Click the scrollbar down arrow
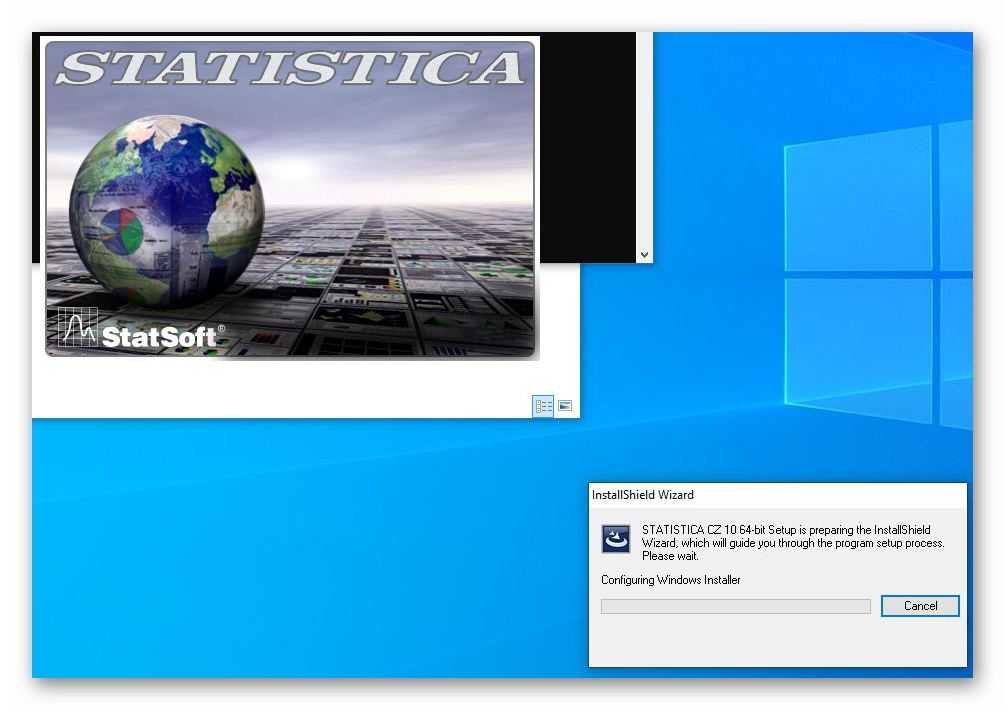Image resolution: width=1005 pixels, height=710 pixels. (x=644, y=256)
